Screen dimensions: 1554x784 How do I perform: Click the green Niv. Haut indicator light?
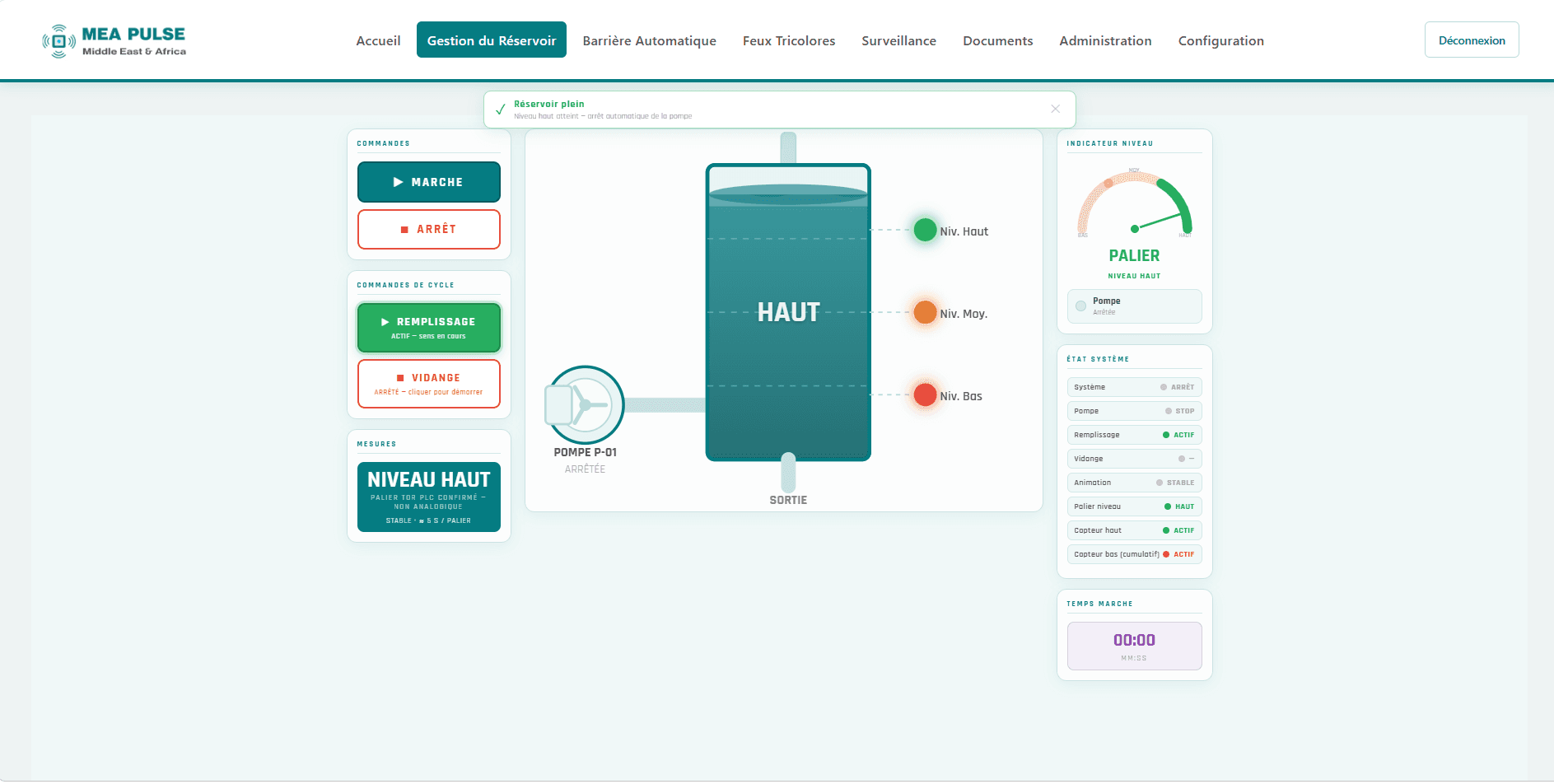click(925, 230)
